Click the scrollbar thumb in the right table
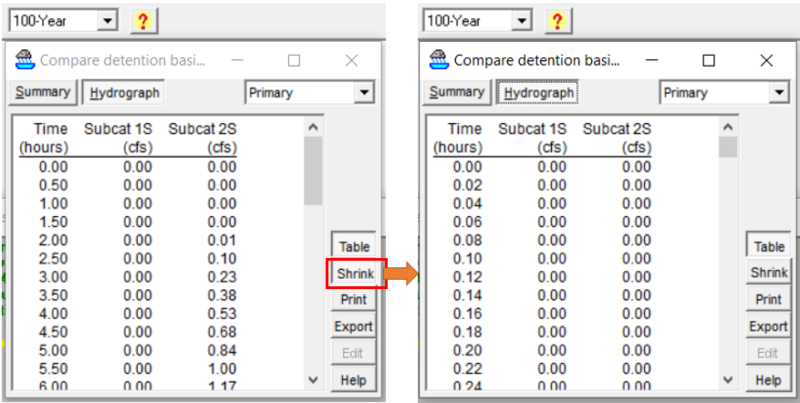Screen dimensions: 800x403 tap(728, 148)
